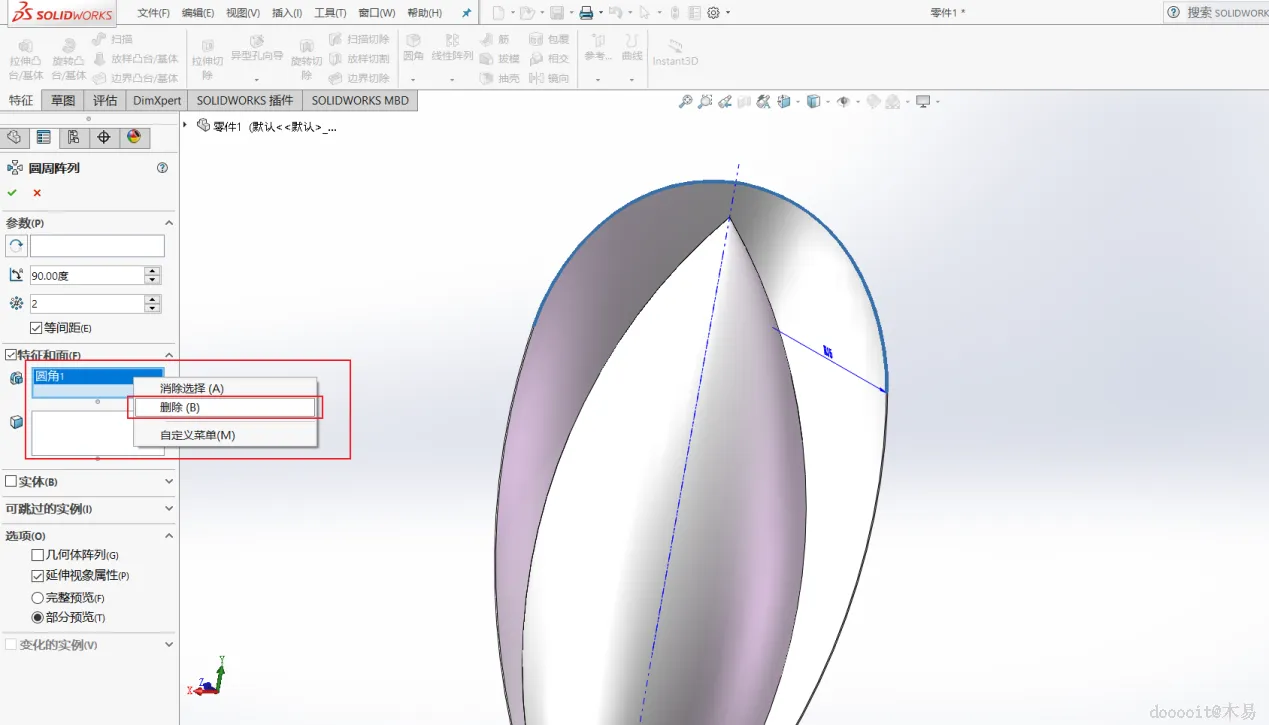Click the 90.00度 angle input field
The width and height of the screenshot is (1269, 725).
87,275
